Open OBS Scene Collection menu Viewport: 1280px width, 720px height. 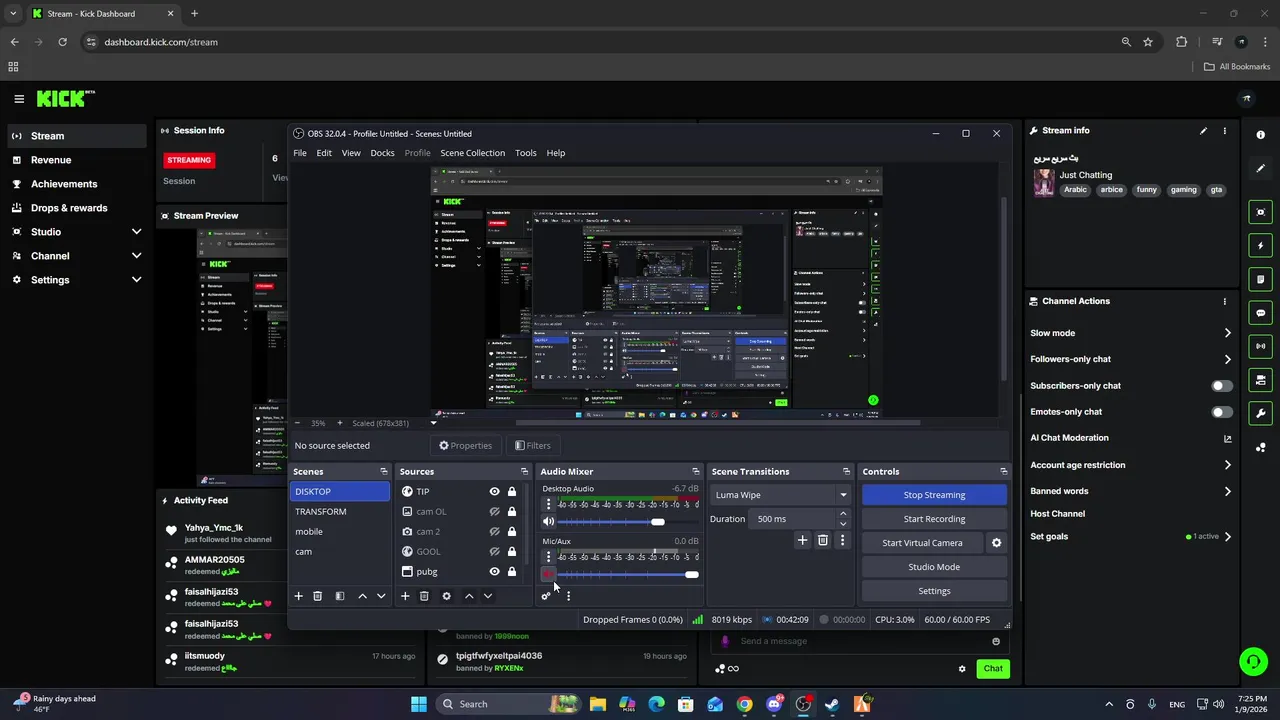coord(472,153)
